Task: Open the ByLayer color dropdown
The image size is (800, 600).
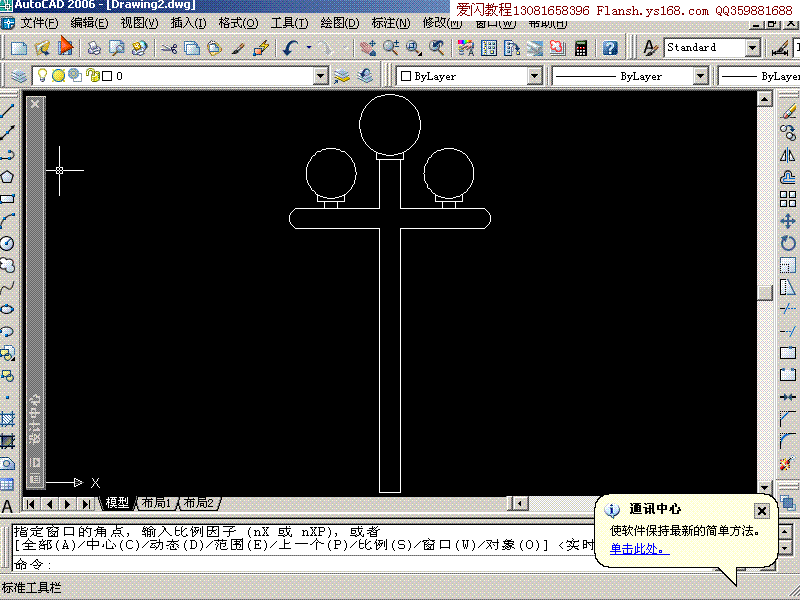Action: coord(534,76)
